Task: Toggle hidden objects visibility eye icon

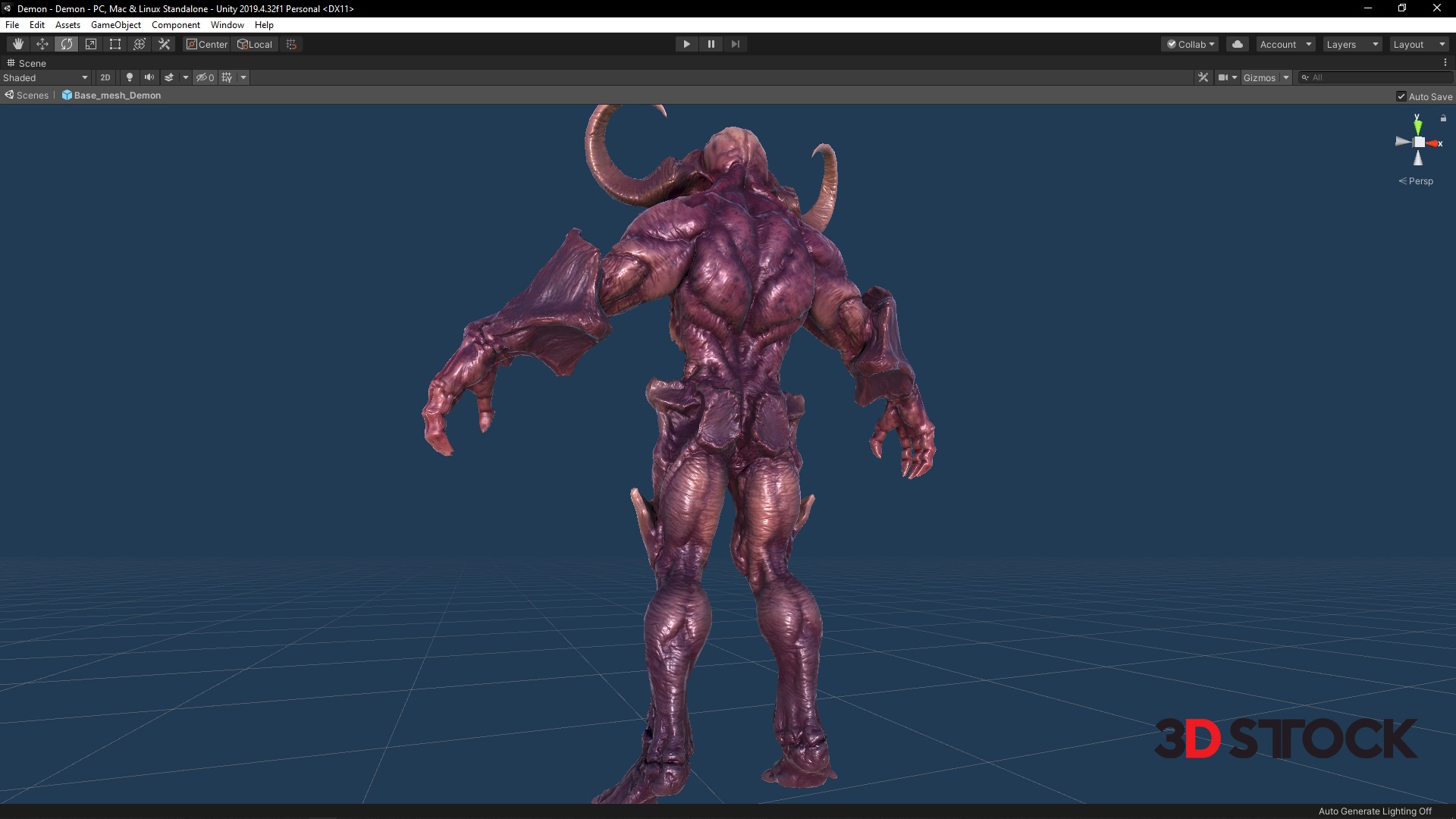Action: (205, 77)
